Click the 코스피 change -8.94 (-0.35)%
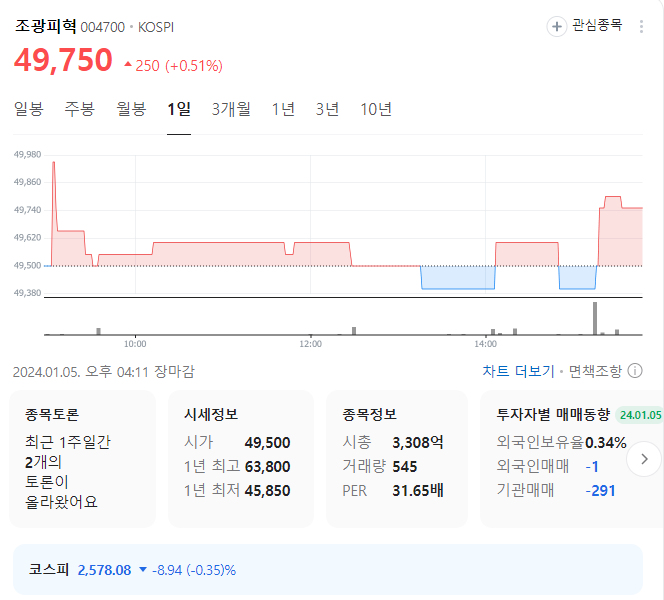Viewport: 664px width, 600px height. (194, 570)
